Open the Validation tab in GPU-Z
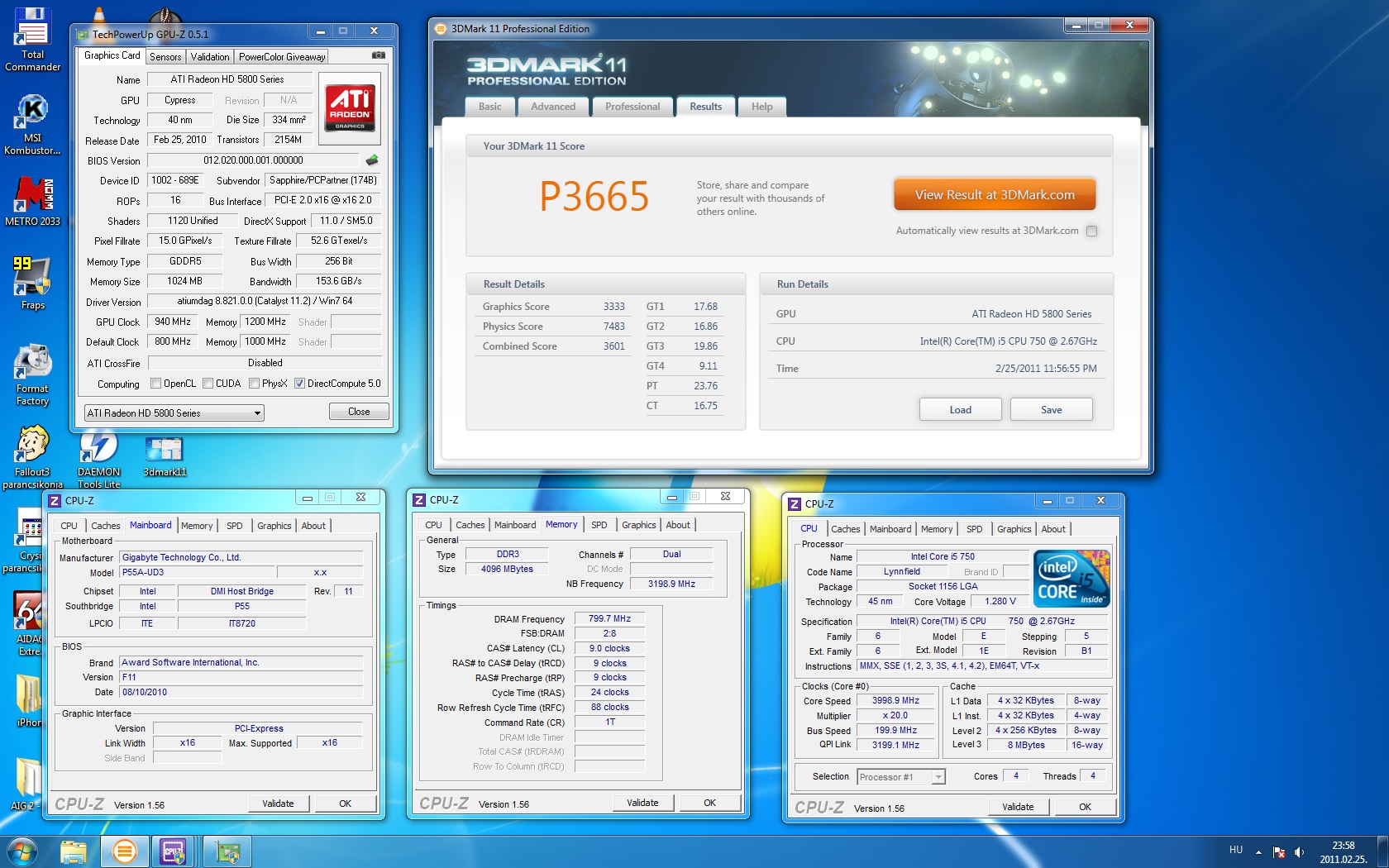Viewport: 1389px width, 868px height. (210, 57)
